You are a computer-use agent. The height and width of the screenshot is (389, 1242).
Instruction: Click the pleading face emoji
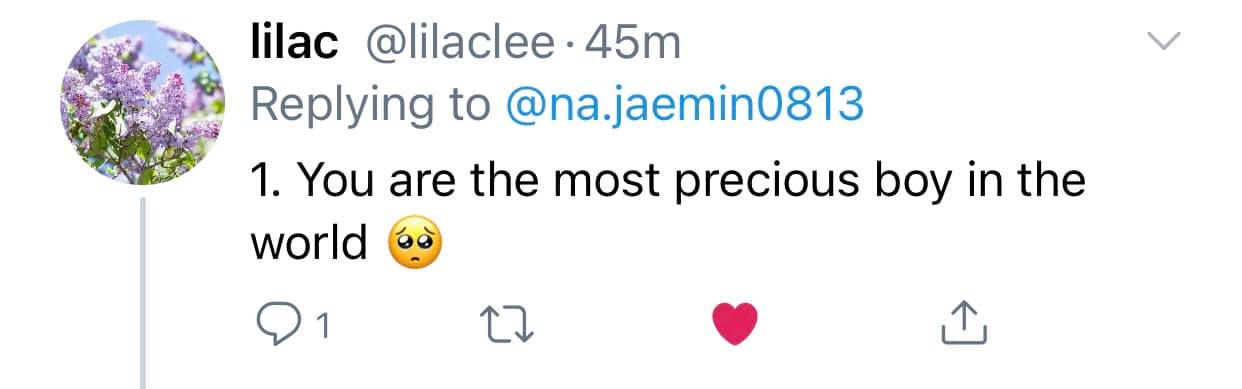[414, 244]
